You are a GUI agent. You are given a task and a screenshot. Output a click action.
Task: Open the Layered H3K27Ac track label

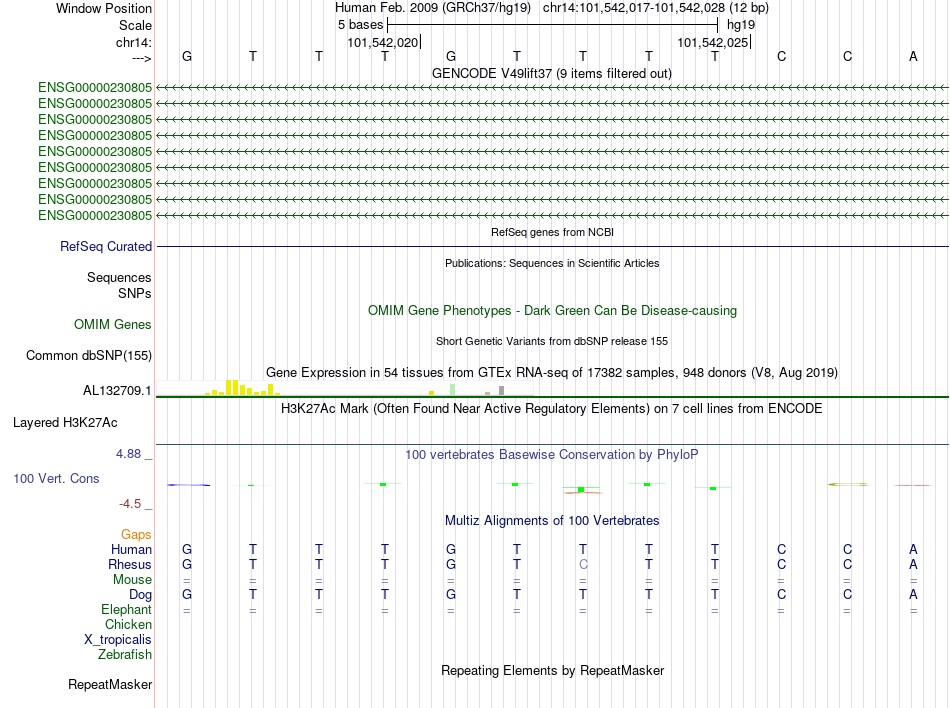[x=65, y=423]
